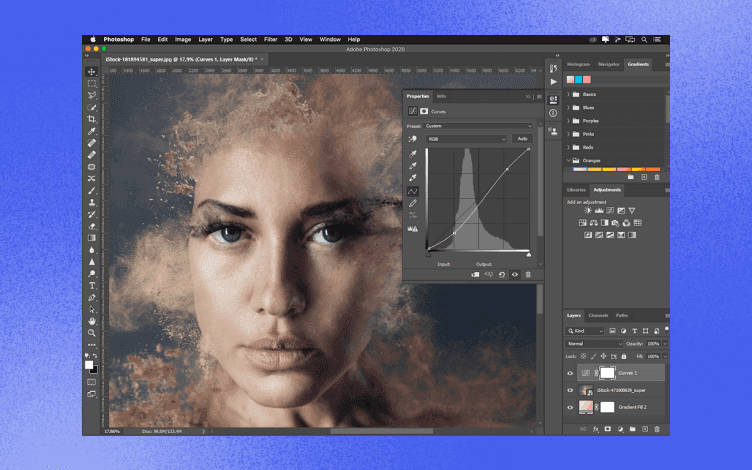Click the white point eyedropper in Curves
752x470 pixels.
[x=412, y=178]
